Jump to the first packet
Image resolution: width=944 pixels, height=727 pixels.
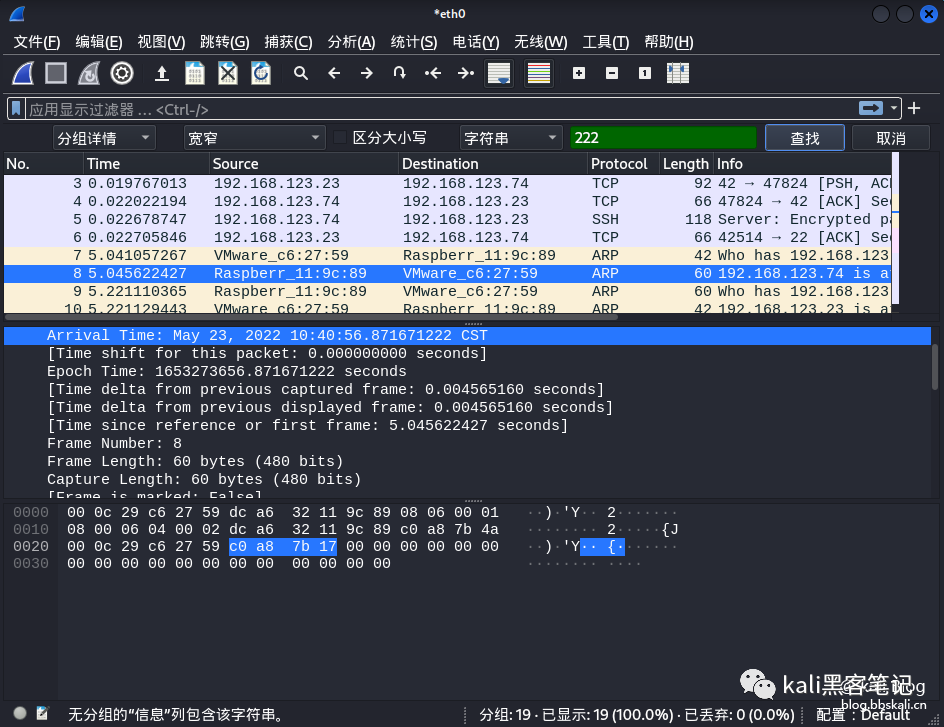tap(433, 73)
